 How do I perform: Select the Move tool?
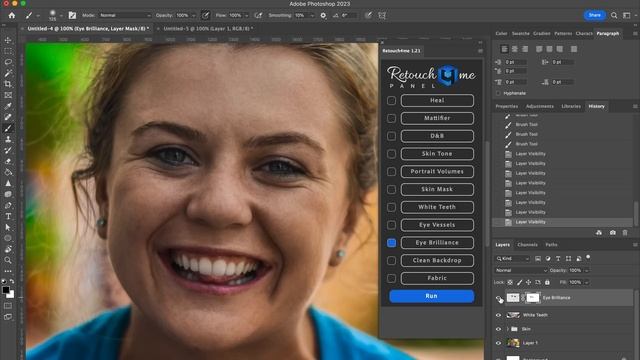tap(8, 40)
